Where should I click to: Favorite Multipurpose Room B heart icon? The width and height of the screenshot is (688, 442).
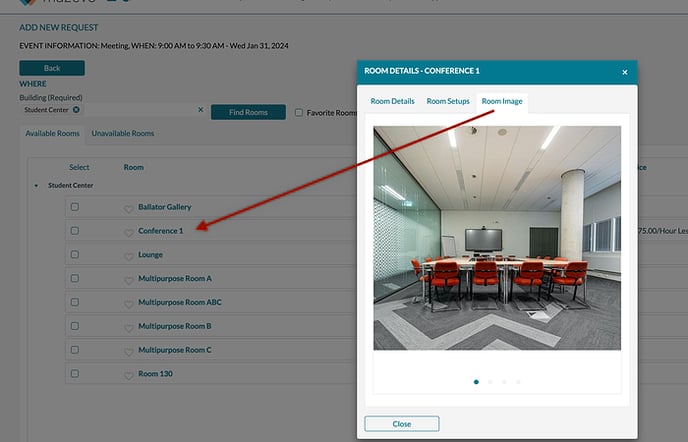click(129, 328)
